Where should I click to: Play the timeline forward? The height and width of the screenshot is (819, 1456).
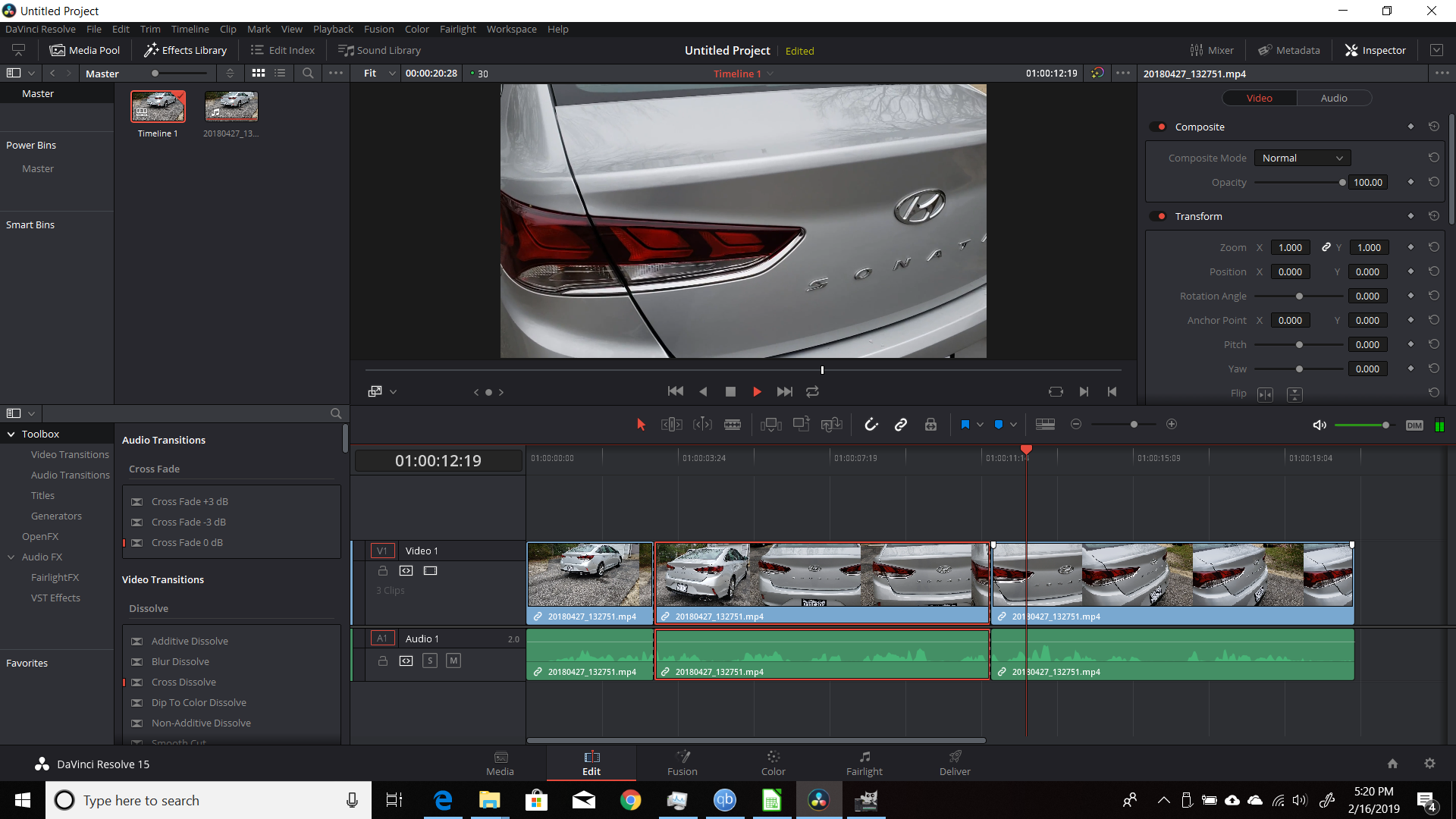coord(757,392)
